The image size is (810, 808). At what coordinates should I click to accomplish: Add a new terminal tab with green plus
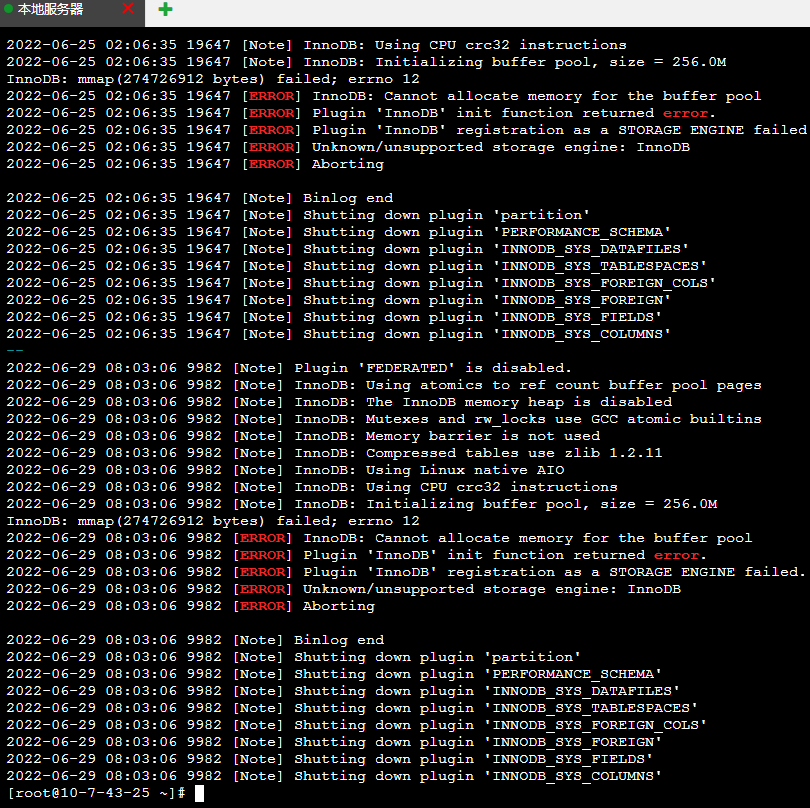165,9
